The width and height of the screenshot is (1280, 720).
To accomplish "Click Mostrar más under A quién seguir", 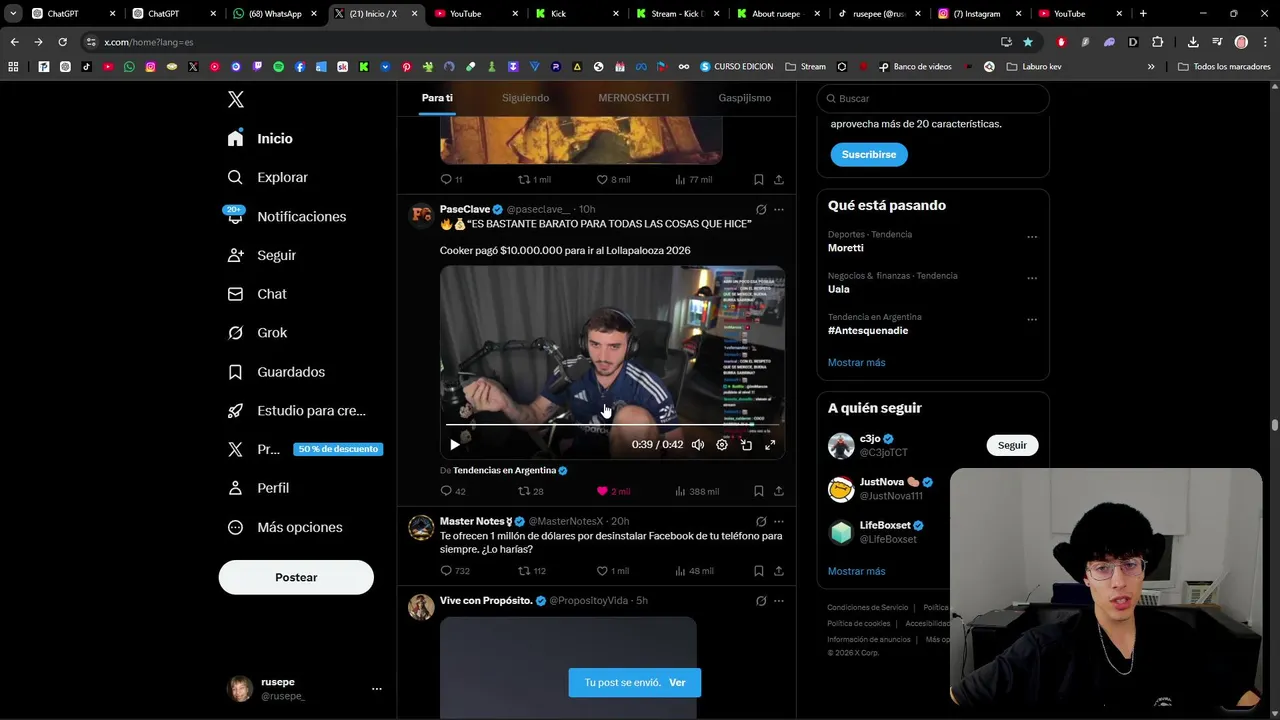I will point(856,571).
